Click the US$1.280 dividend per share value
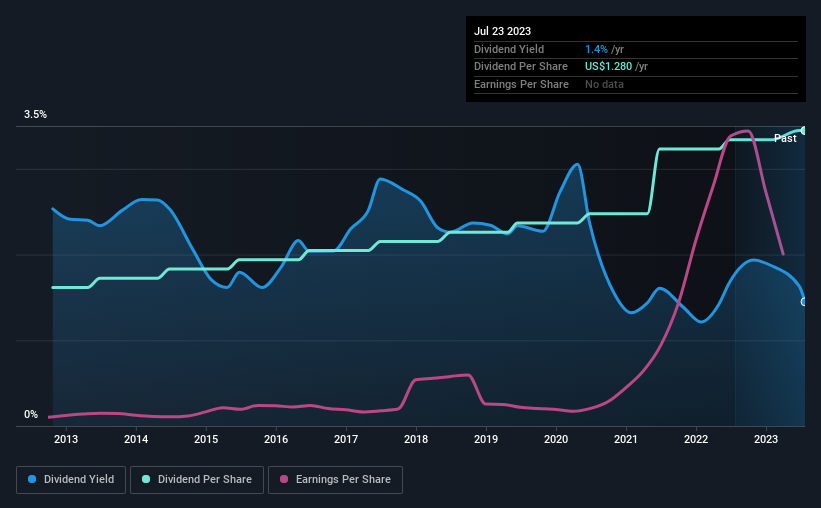821x508 pixels. click(x=608, y=67)
